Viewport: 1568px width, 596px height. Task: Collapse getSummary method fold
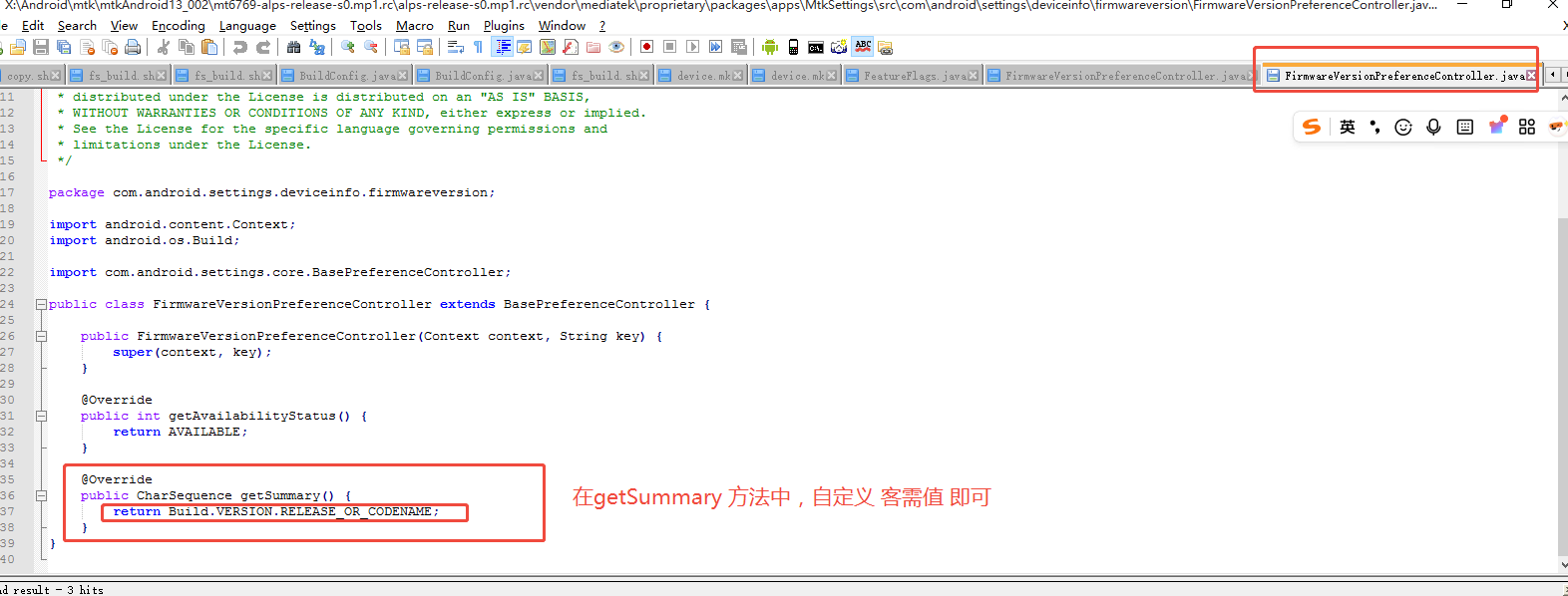[41, 495]
